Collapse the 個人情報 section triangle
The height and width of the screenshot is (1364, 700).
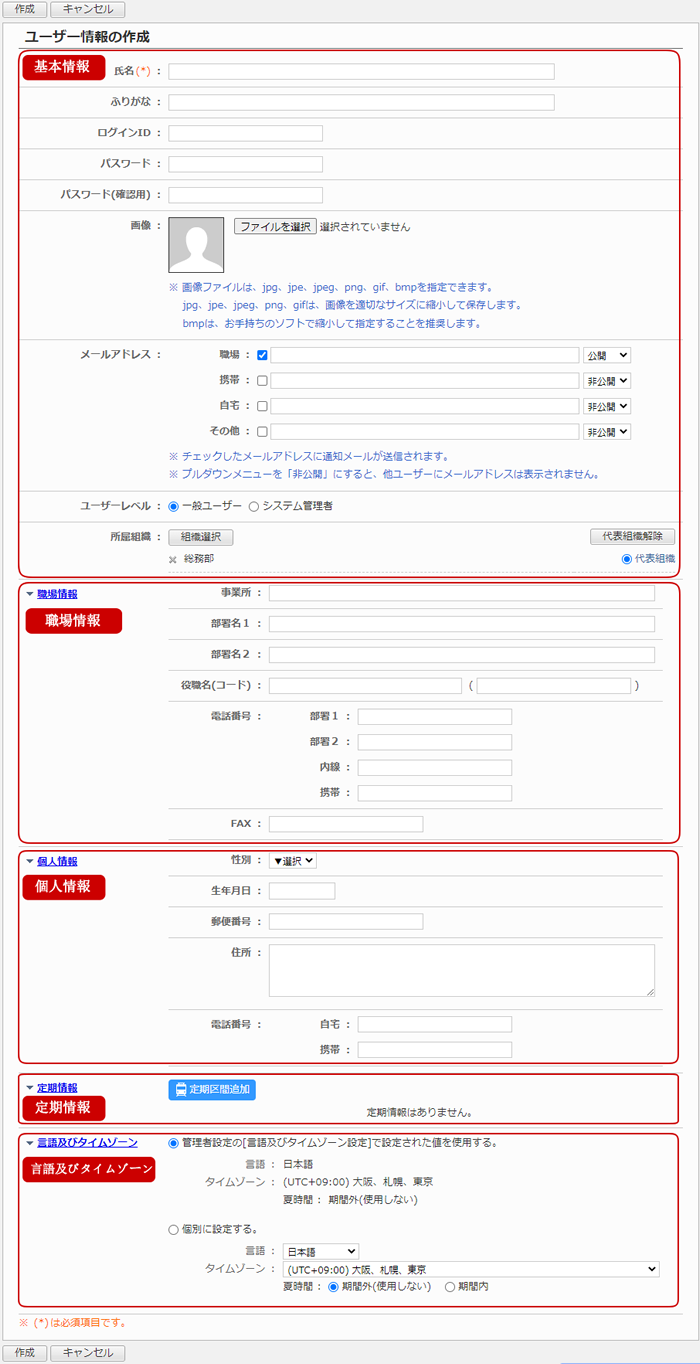(30, 861)
